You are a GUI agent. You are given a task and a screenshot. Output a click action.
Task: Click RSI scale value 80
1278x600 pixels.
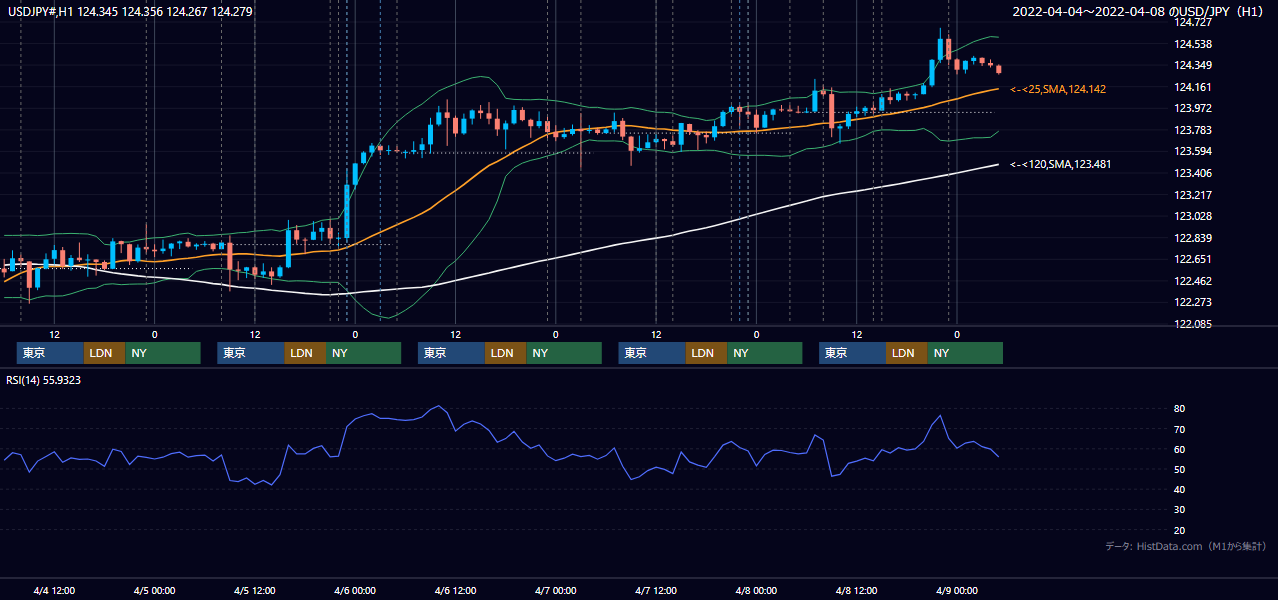(x=1180, y=409)
